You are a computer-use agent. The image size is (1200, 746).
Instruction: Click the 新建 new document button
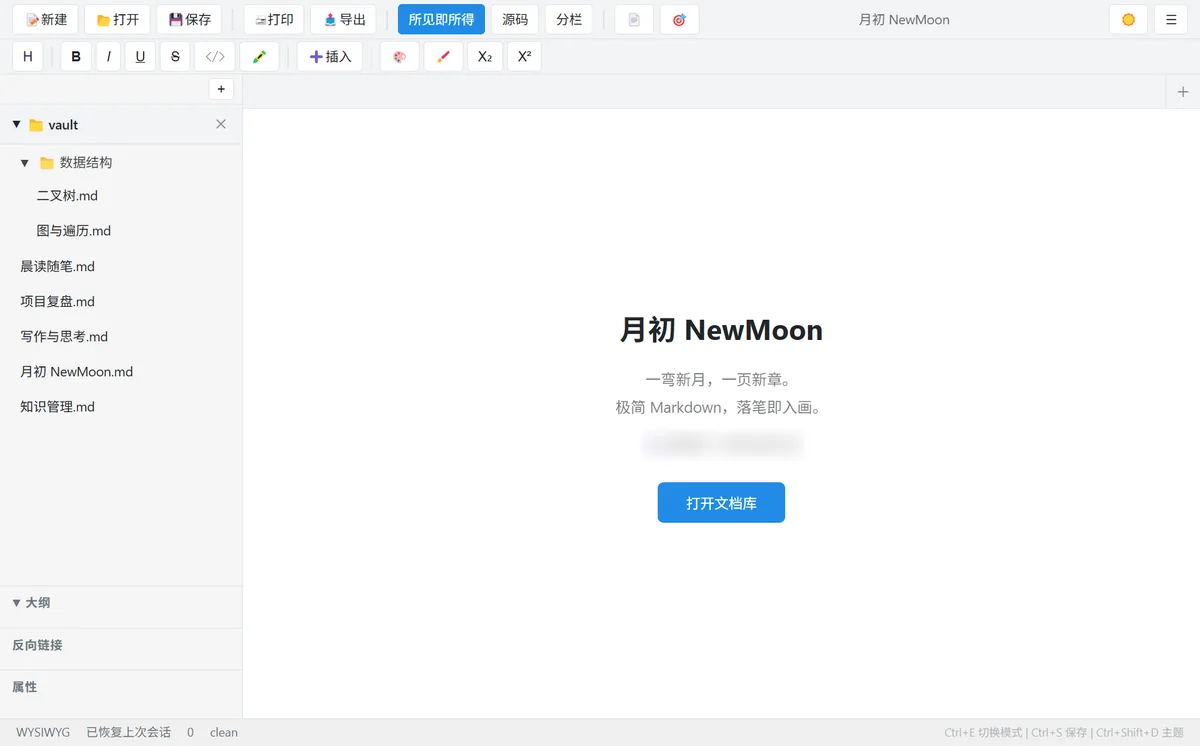pos(45,19)
